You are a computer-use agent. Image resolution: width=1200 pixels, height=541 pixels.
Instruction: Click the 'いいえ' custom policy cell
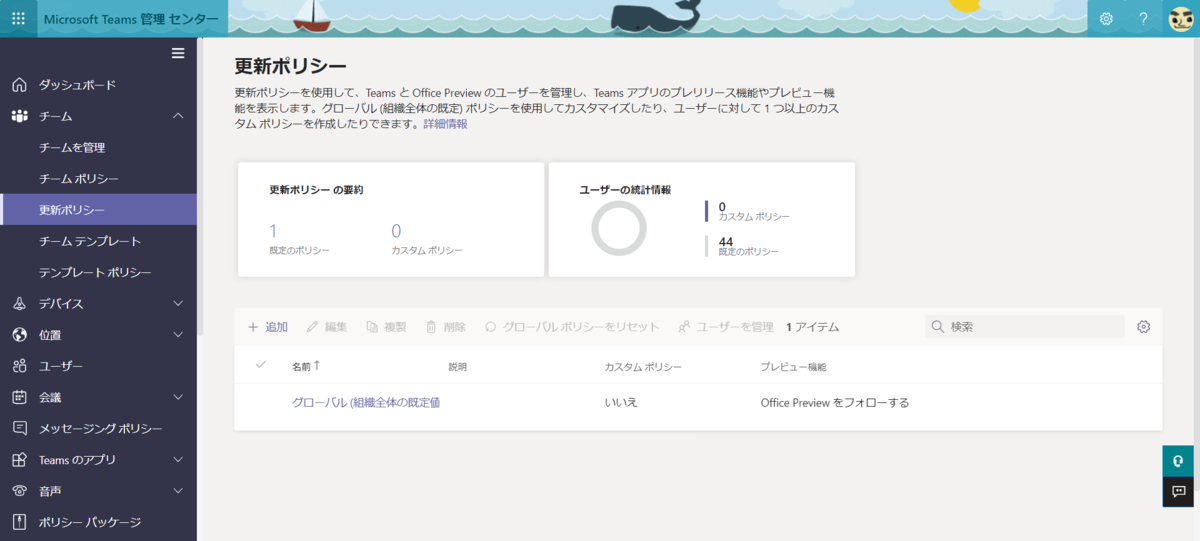[621, 403]
